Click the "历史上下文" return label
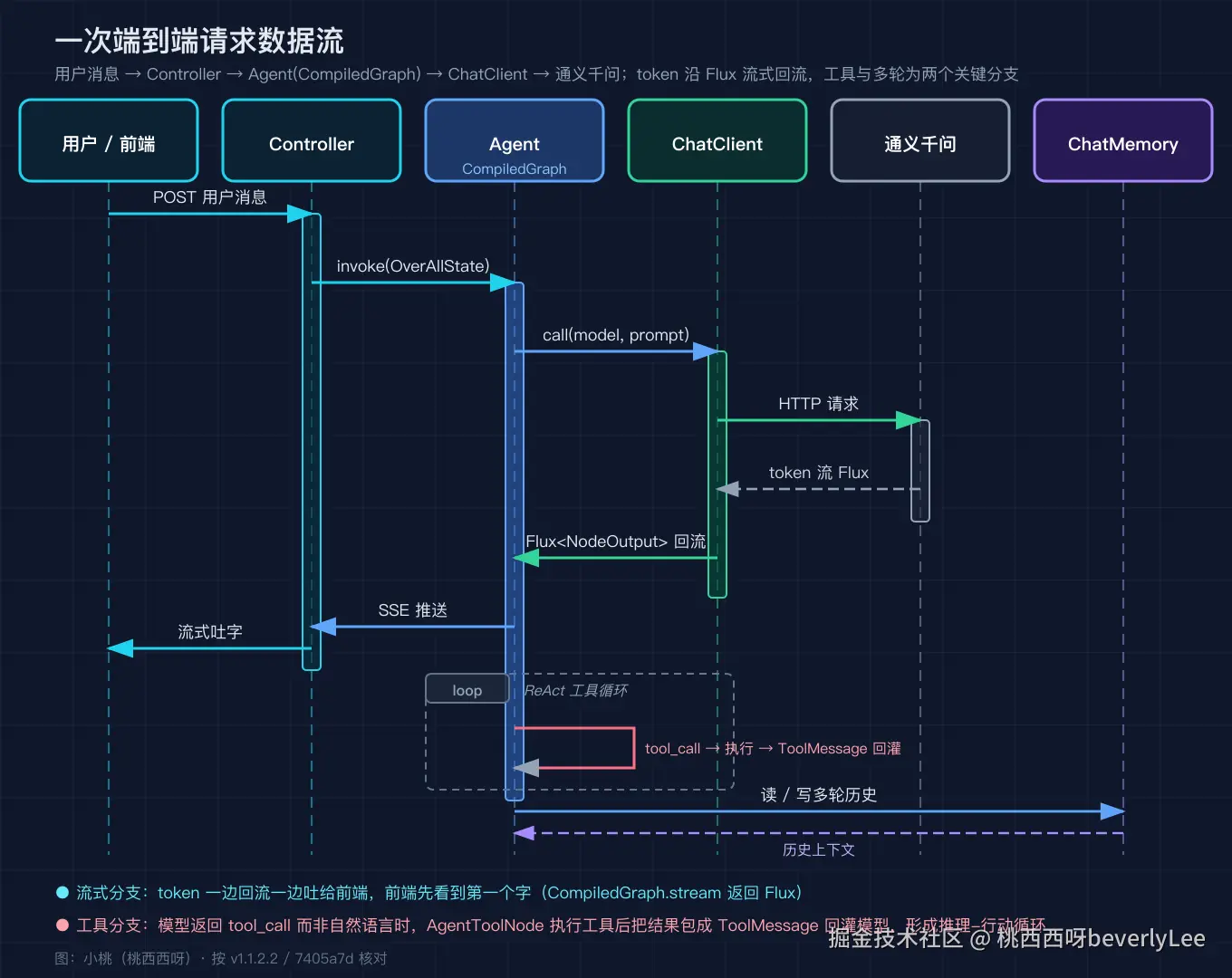Image resolution: width=1232 pixels, height=978 pixels. 819,849
